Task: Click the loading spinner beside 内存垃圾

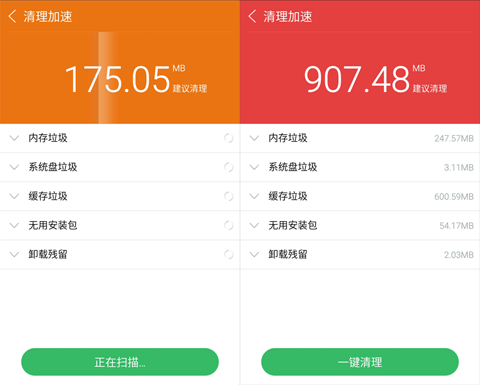Action: click(x=229, y=138)
